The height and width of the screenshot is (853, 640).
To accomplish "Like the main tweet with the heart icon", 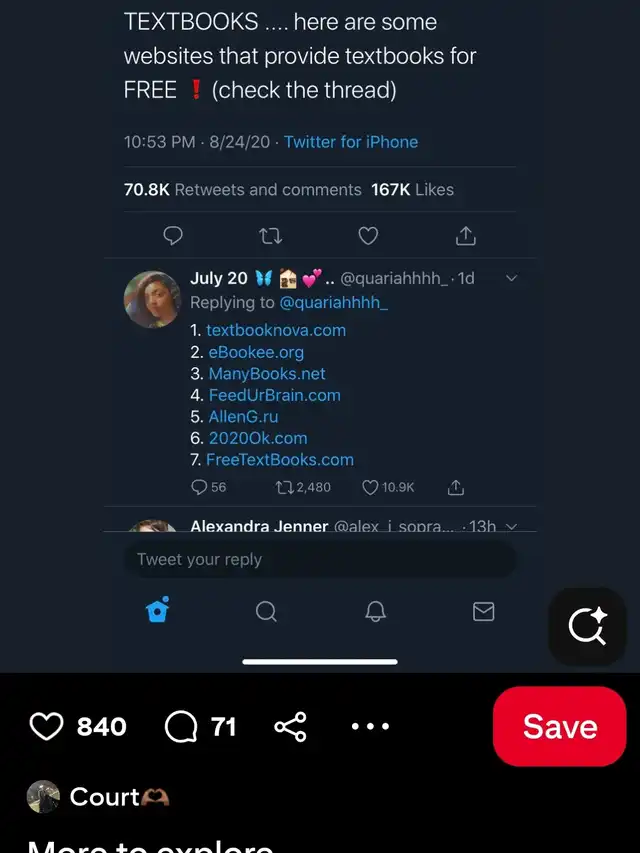I will tap(368, 236).
